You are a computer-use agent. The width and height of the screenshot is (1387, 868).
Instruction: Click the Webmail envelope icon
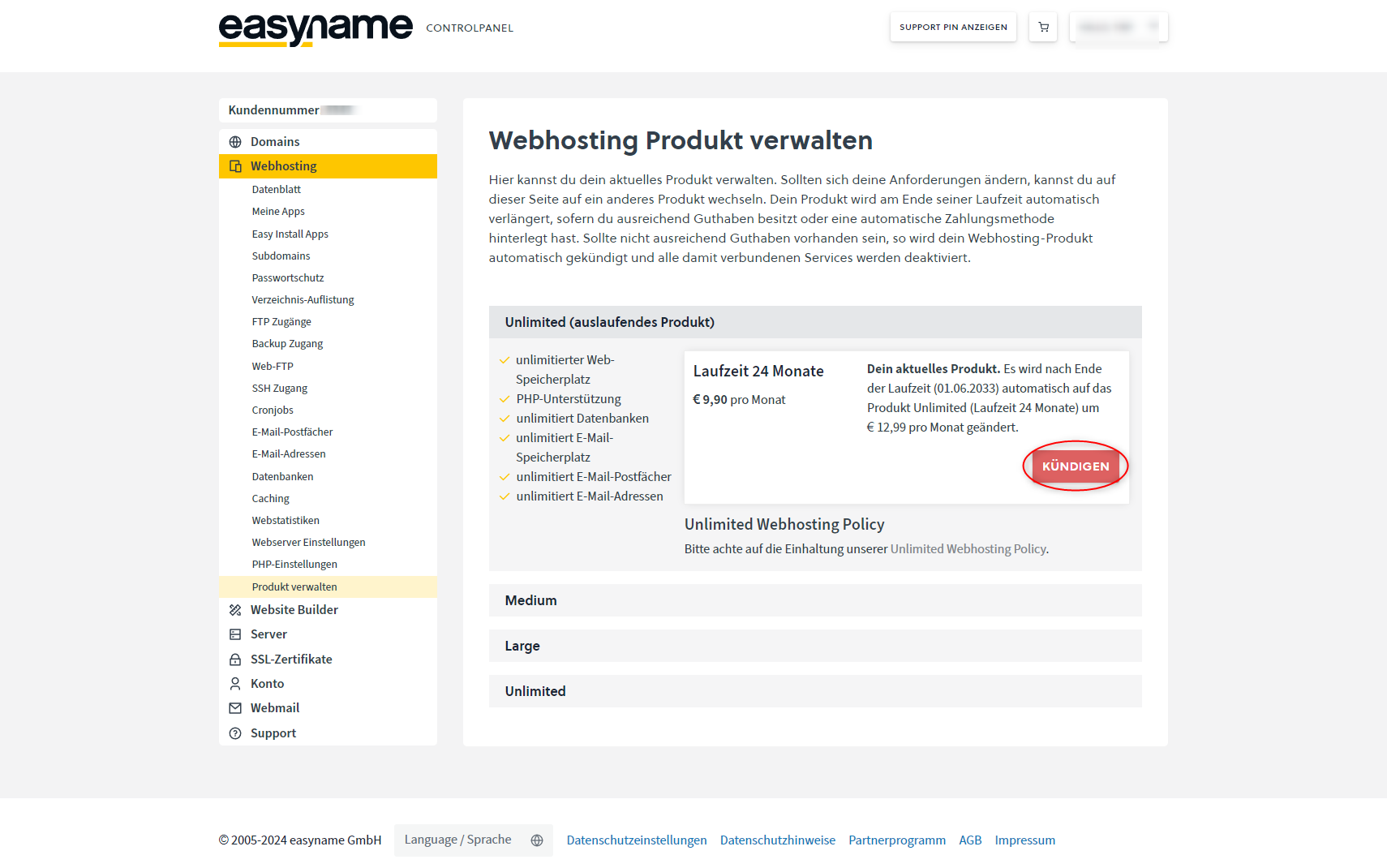click(235, 708)
